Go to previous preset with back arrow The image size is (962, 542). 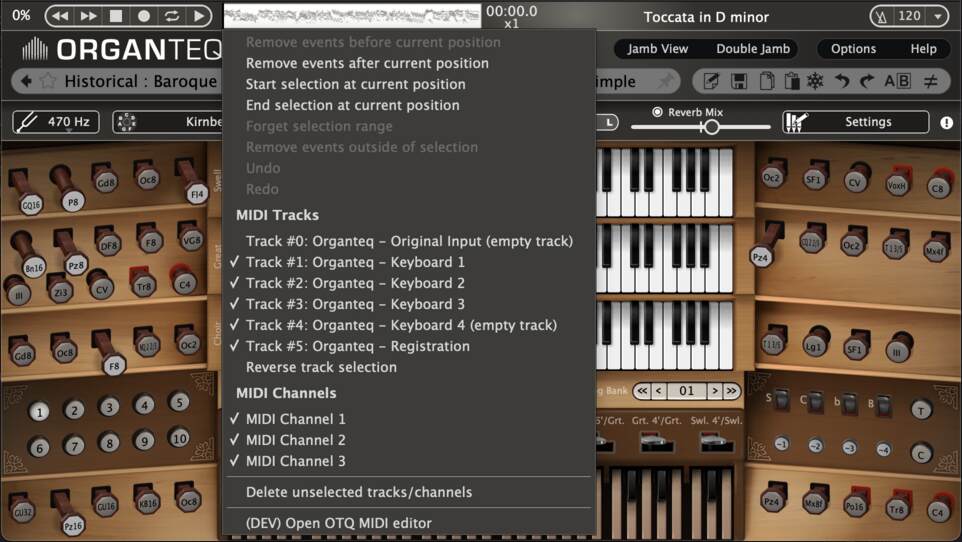(26, 81)
